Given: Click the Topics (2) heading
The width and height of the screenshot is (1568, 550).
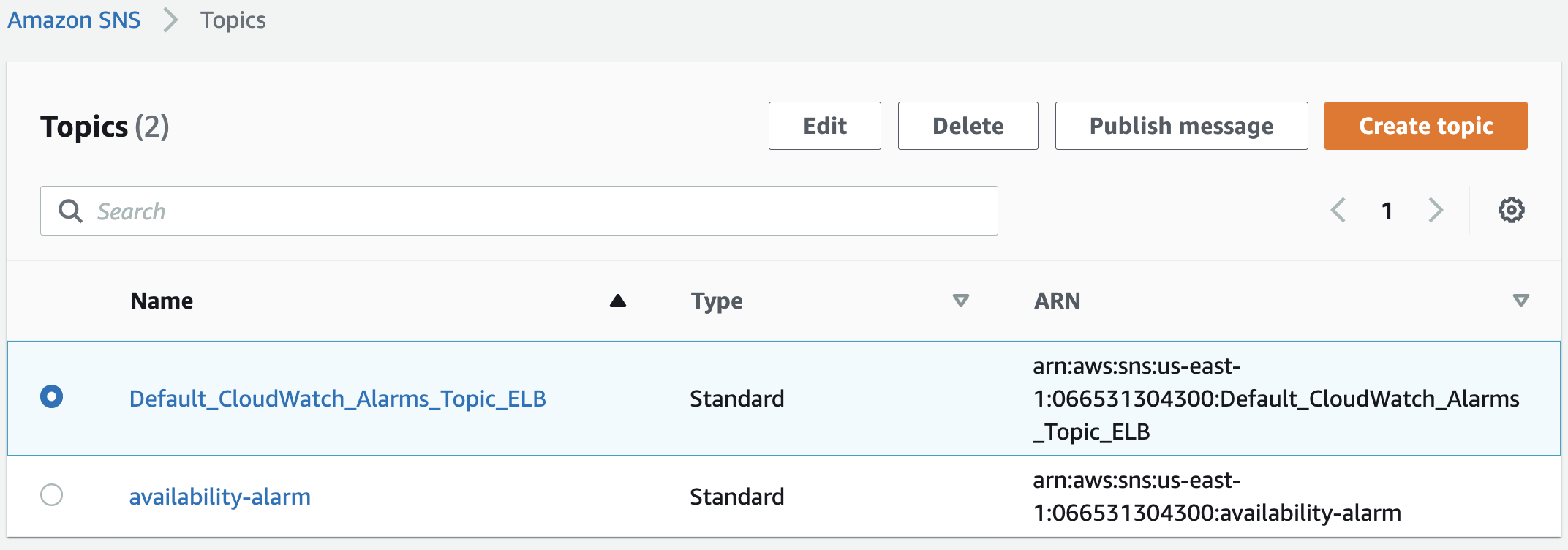Looking at the screenshot, I should (x=105, y=127).
